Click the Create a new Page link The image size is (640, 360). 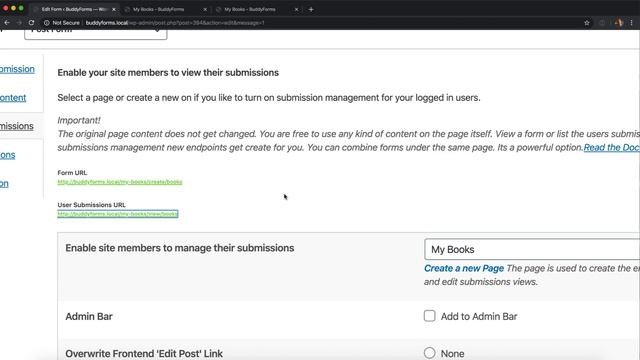tap(464, 268)
